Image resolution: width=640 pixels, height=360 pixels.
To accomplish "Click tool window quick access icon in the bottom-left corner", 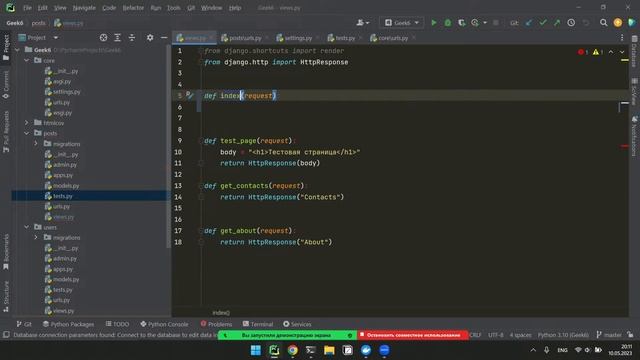I will [x=6, y=335].
